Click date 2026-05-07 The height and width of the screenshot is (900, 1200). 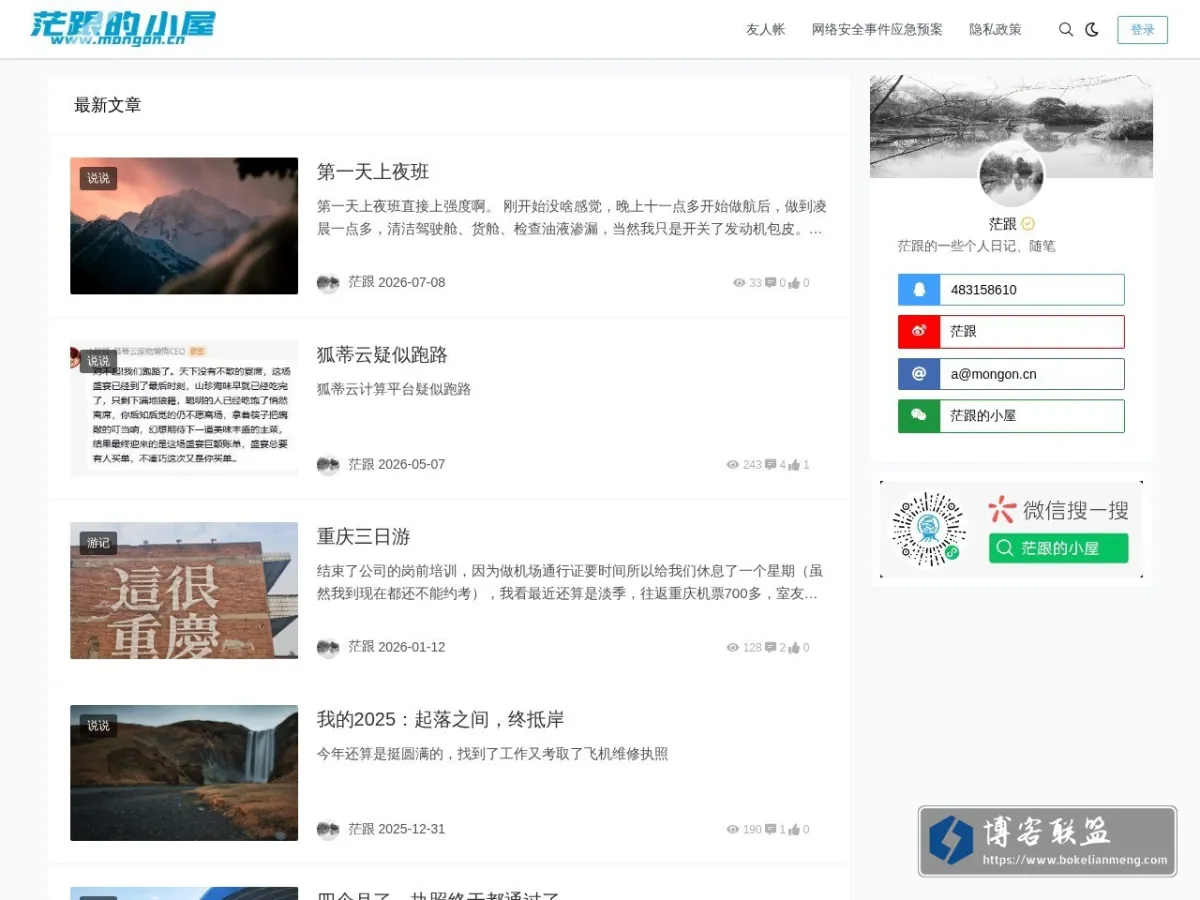411,465
